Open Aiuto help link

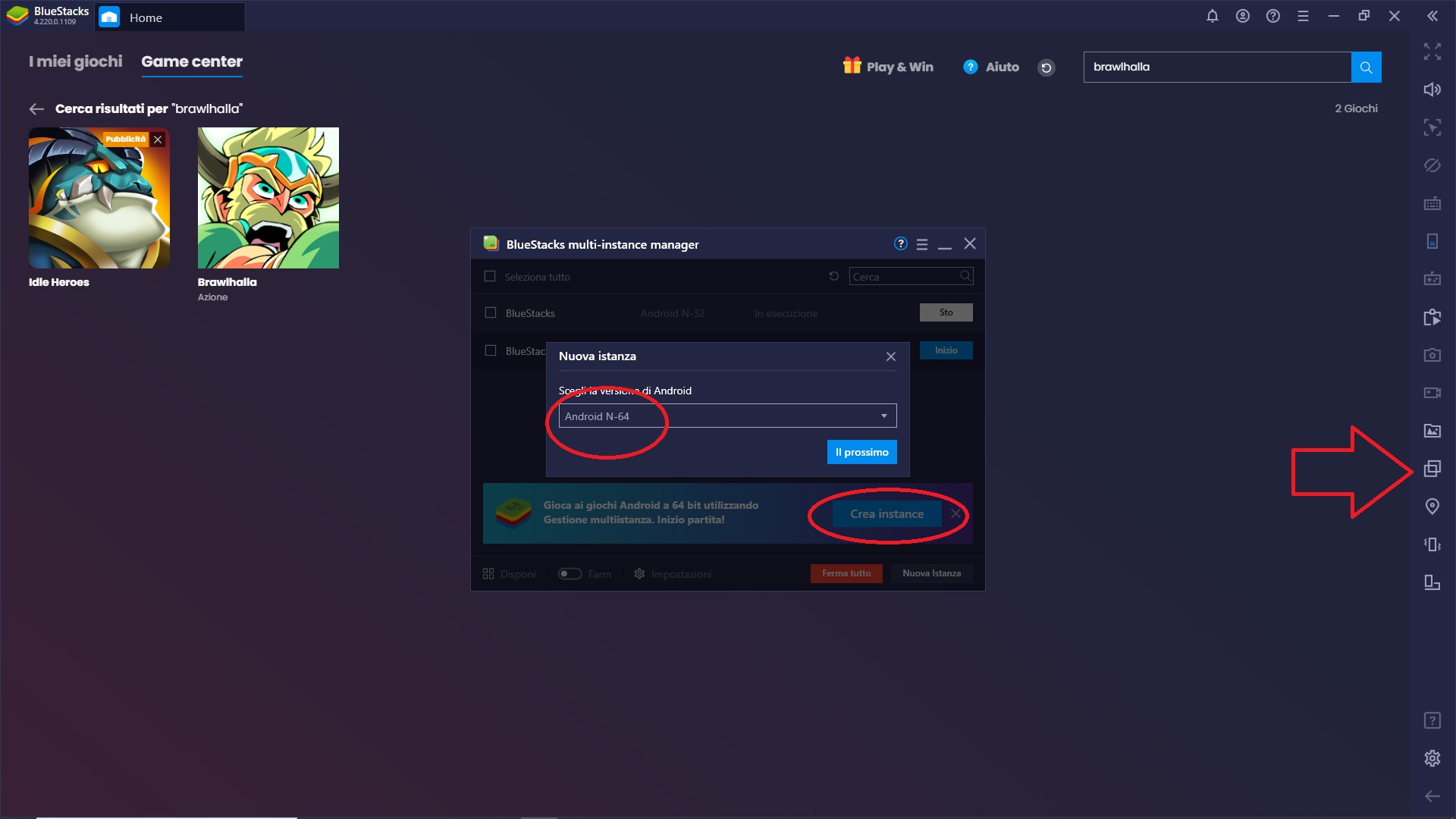click(x=991, y=67)
